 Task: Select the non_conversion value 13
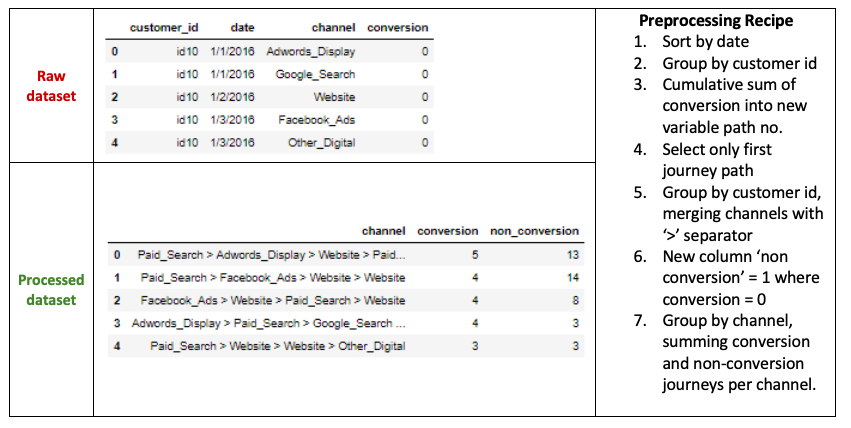(x=572, y=255)
